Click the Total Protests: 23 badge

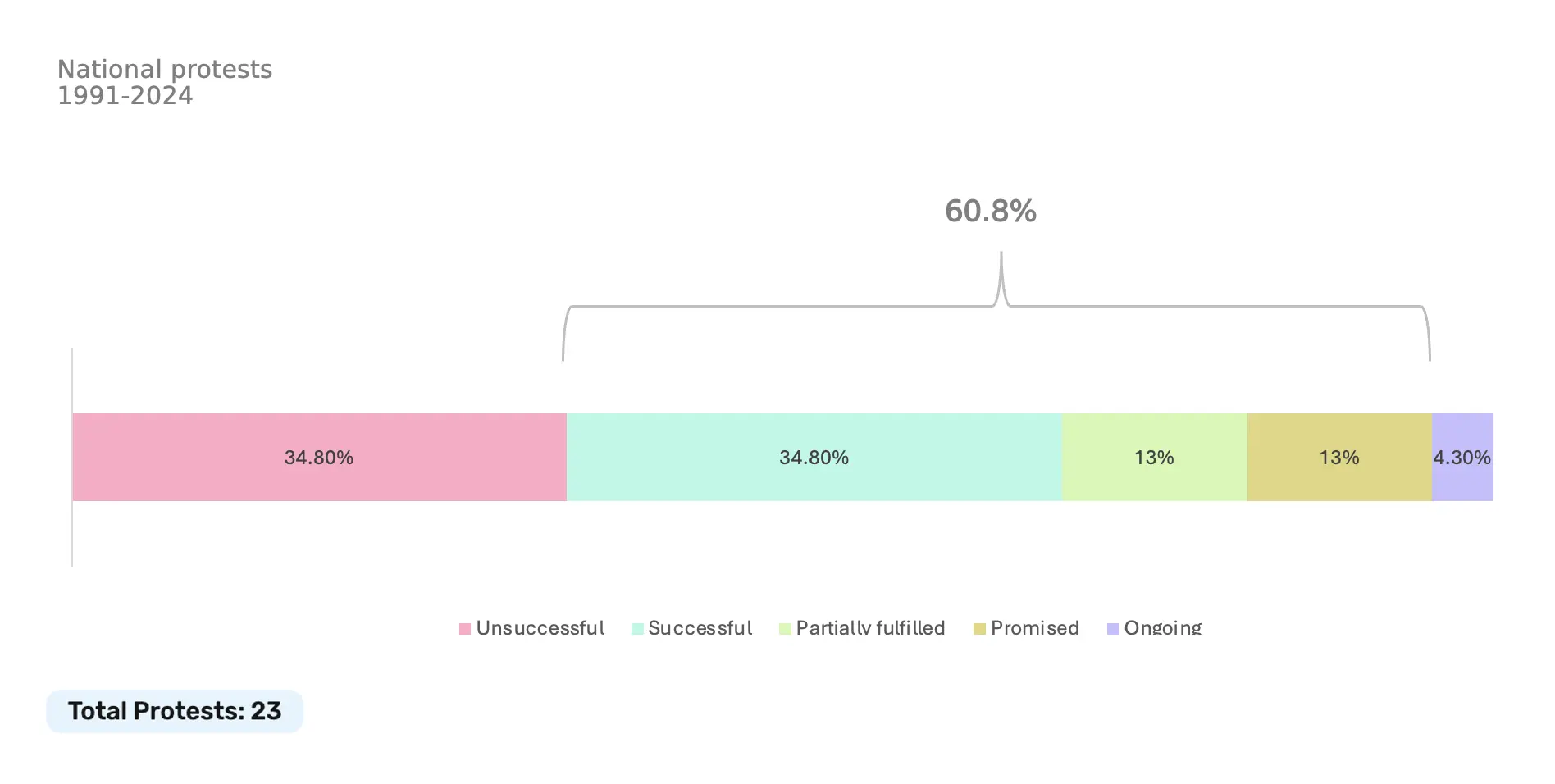[x=175, y=711]
